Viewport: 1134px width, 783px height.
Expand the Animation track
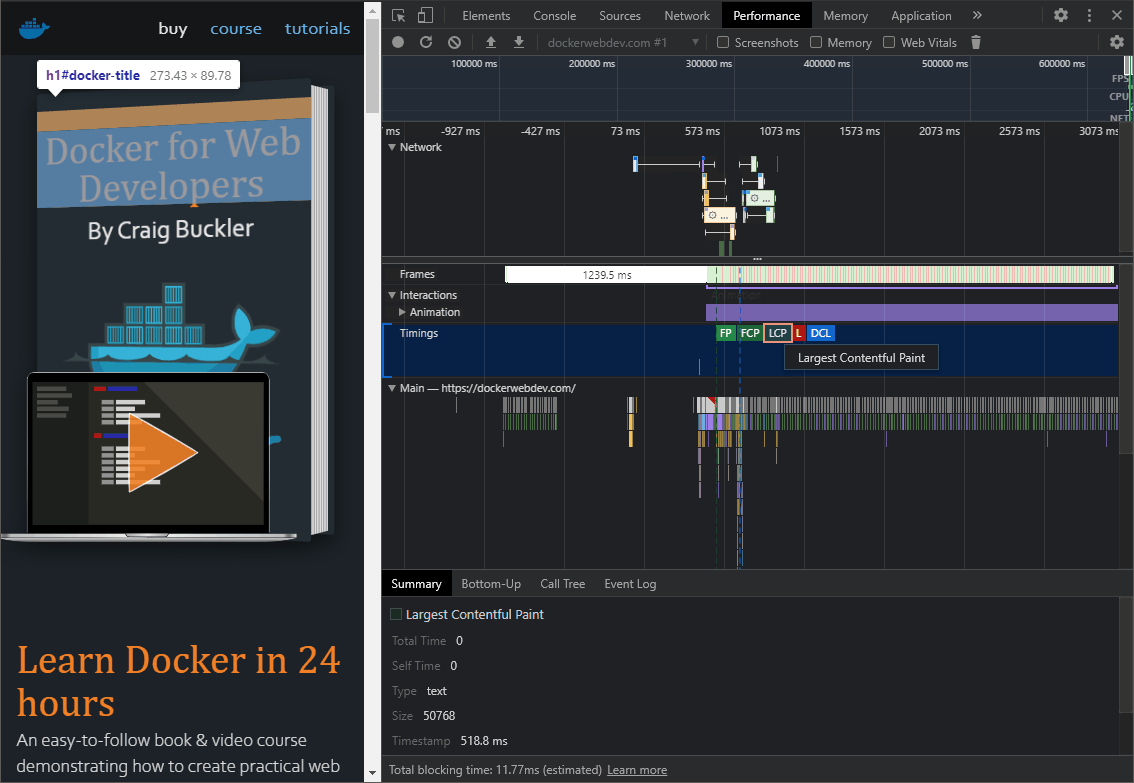tap(403, 312)
